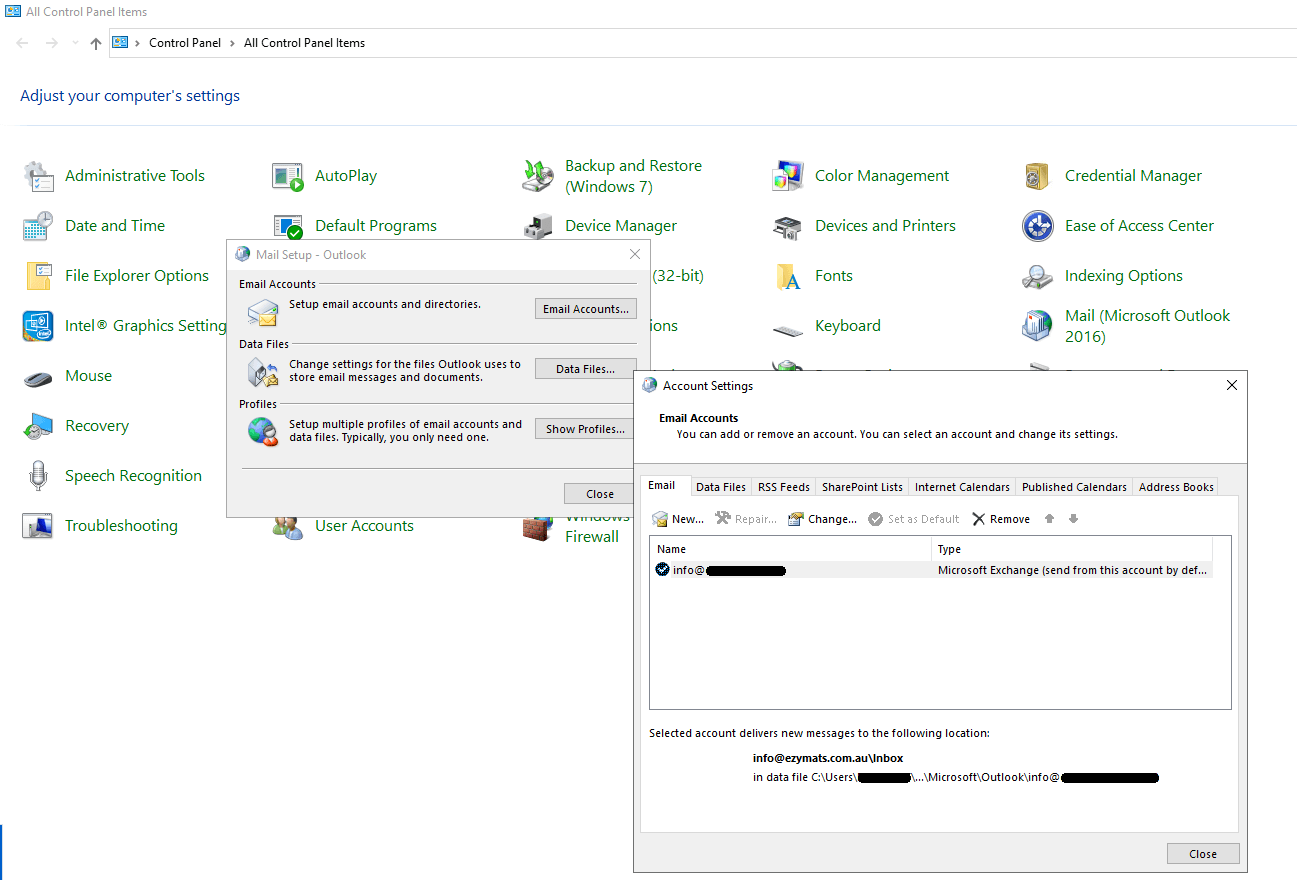Click Administrative Tools link text
The width and height of the screenshot is (1297, 880).
coord(135,176)
